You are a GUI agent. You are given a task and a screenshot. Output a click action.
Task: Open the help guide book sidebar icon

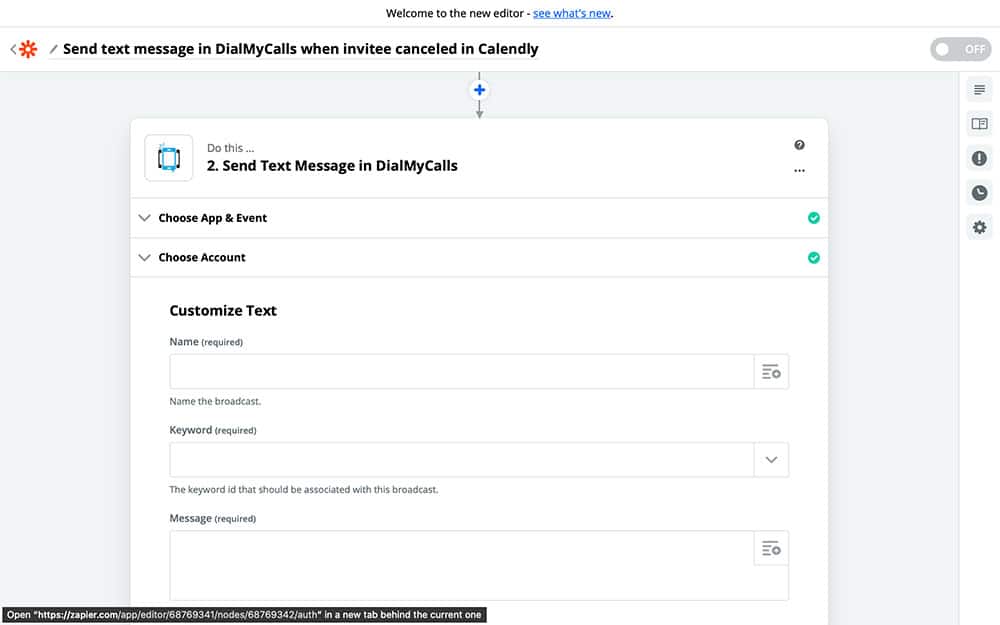click(x=979, y=124)
